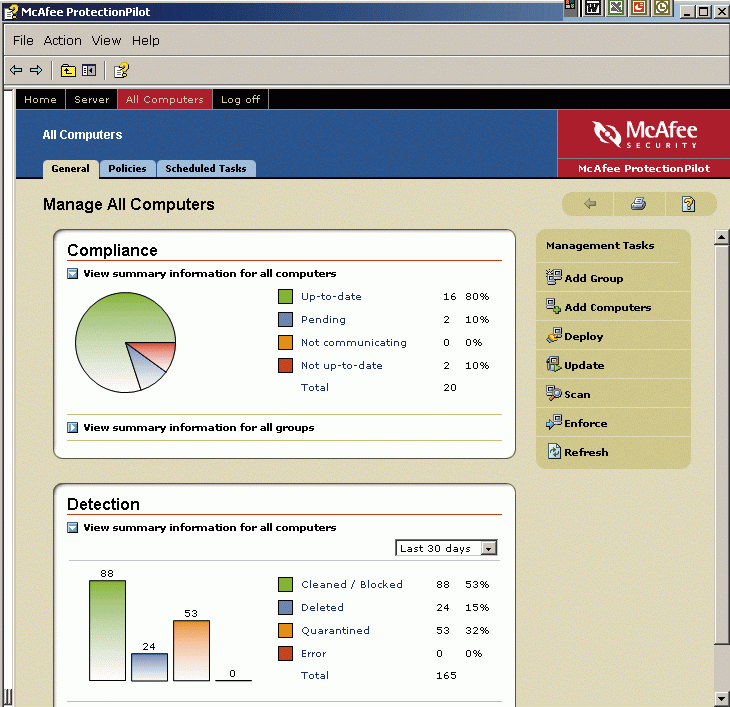
Task: Click the Deploy task icon
Action: 554,336
